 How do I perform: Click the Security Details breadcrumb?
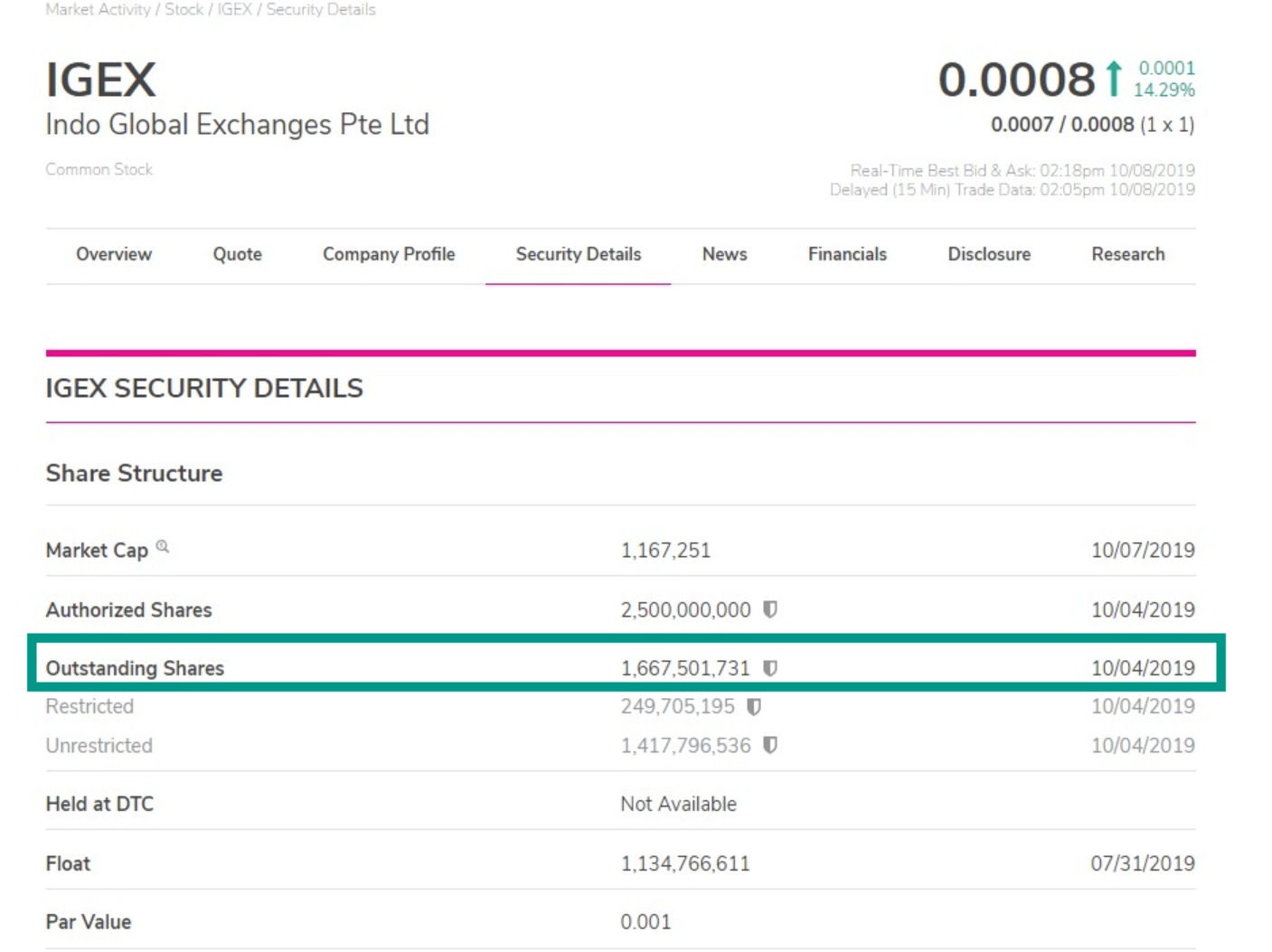pyautogui.click(x=321, y=9)
